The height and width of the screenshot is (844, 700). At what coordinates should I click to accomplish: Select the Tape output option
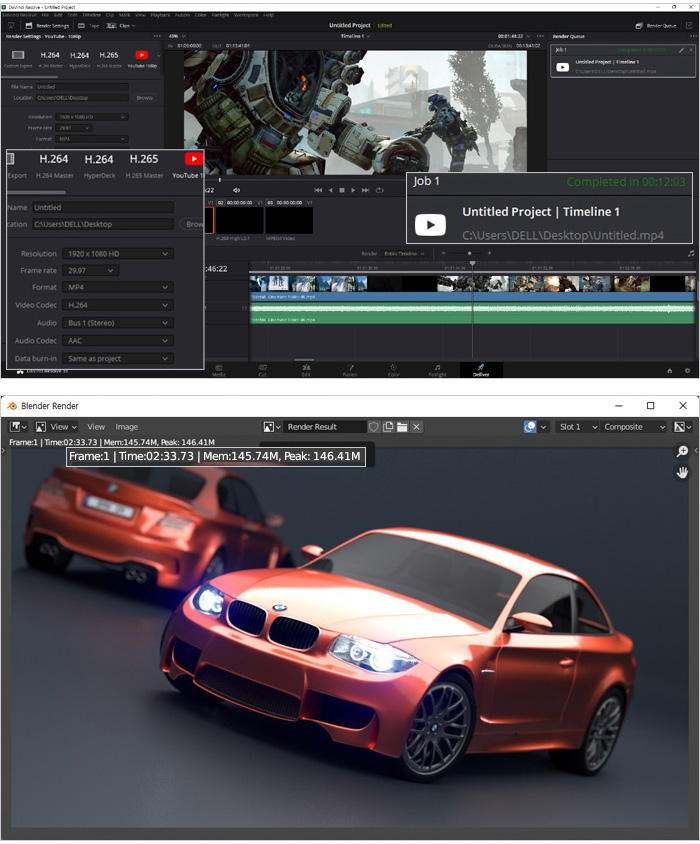[x=89, y=25]
